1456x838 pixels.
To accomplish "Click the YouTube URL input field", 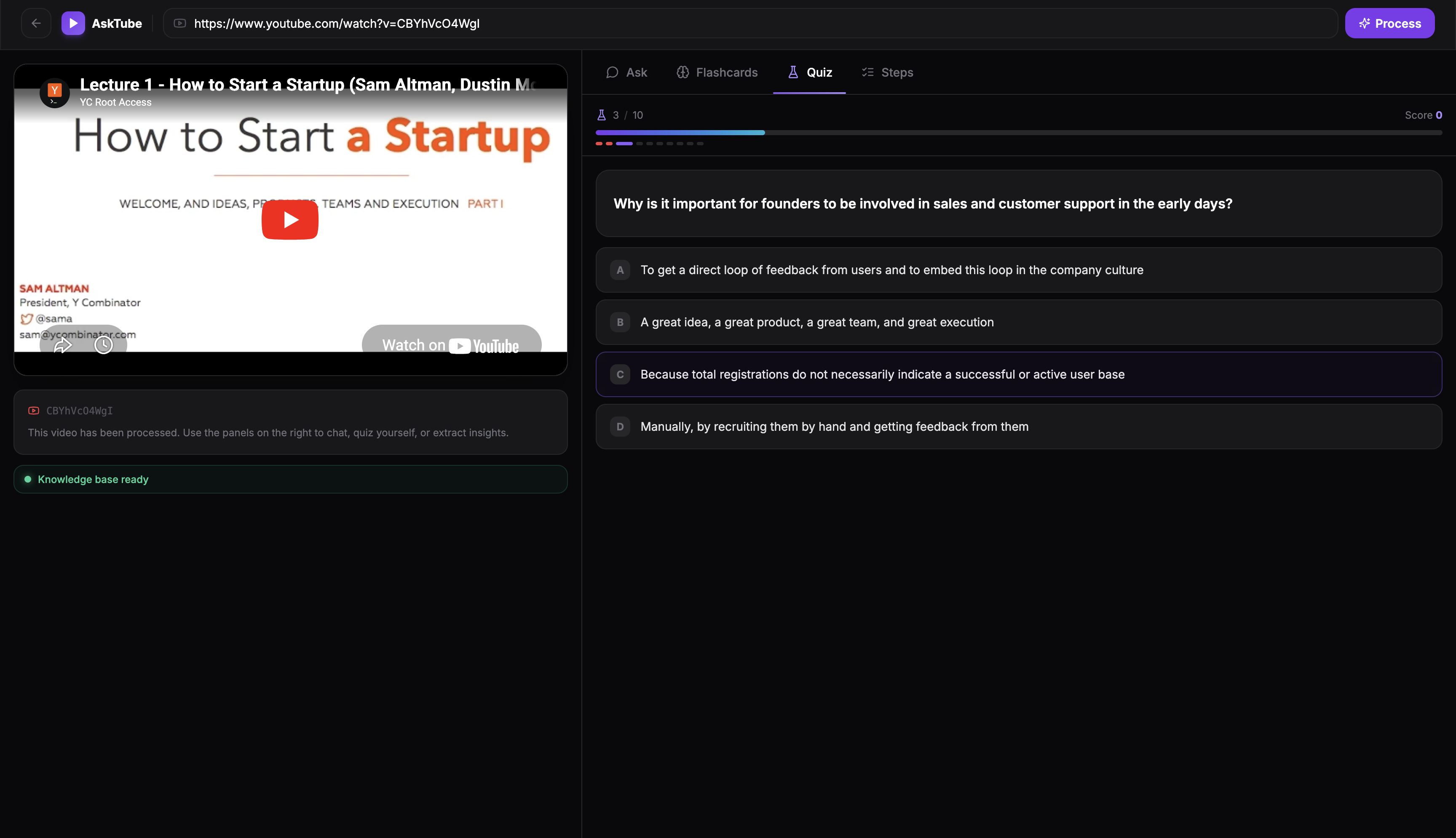I will [x=749, y=23].
